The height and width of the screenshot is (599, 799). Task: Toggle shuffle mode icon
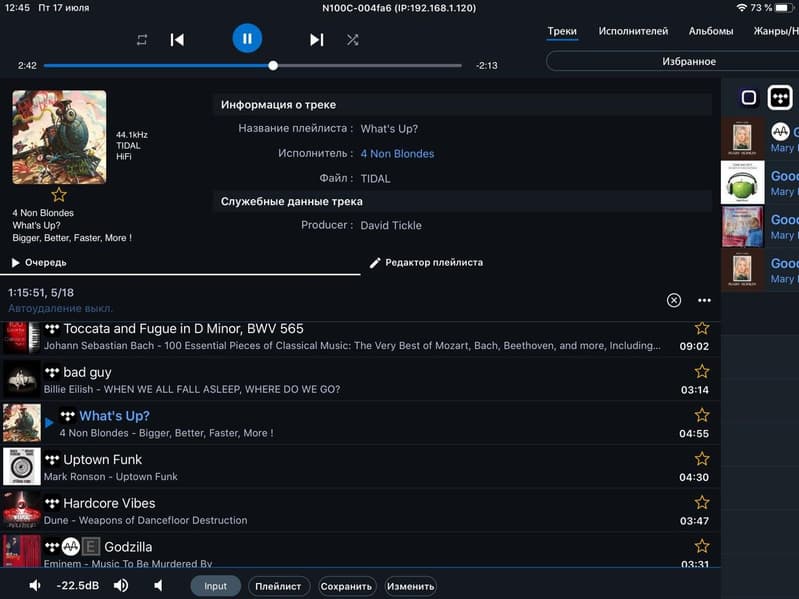(x=352, y=40)
